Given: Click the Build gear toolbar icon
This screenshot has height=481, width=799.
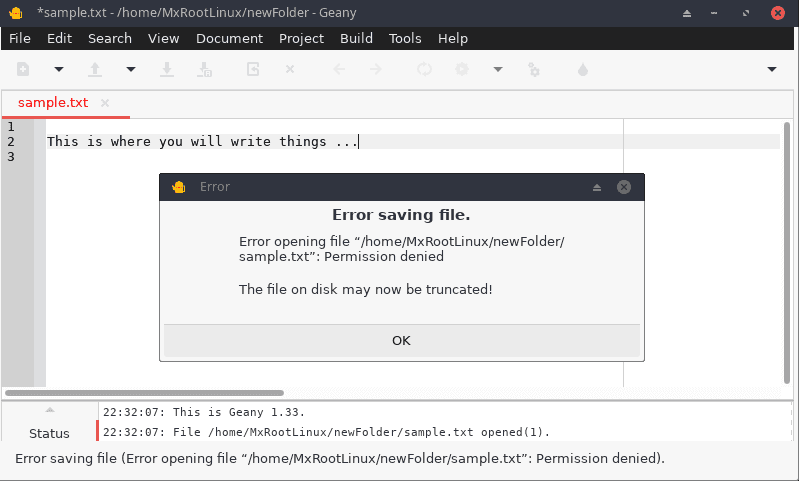Looking at the screenshot, I should [x=462, y=69].
